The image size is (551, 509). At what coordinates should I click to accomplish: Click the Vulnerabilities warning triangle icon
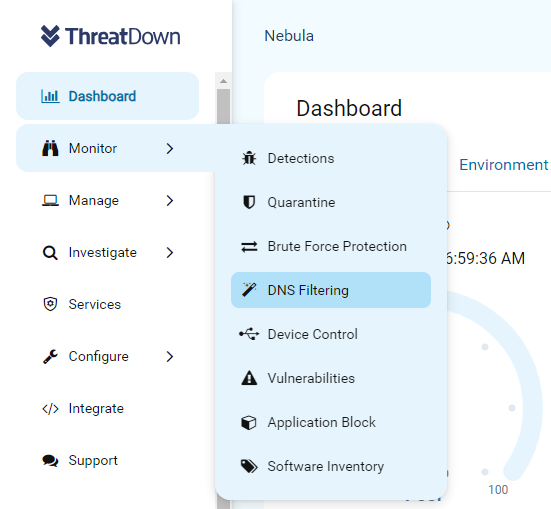tap(249, 378)
